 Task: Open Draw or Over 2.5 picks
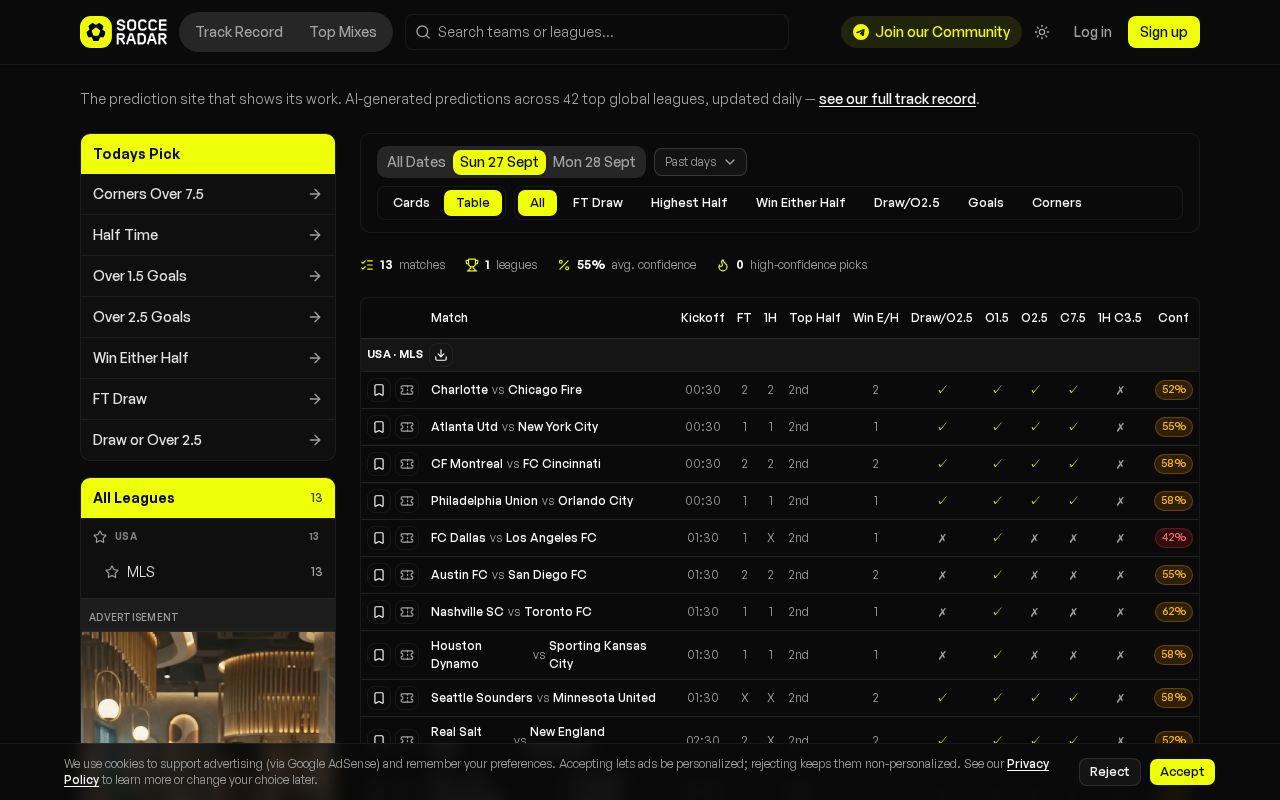pos(208,440)
